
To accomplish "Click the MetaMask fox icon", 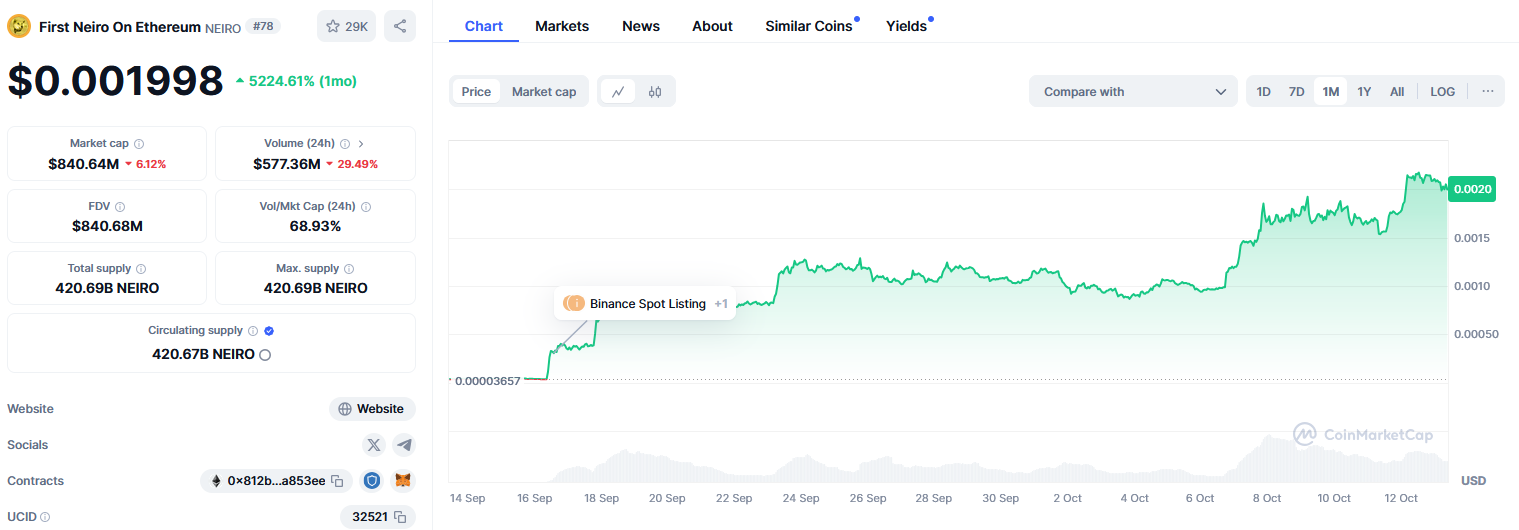I will pyautogui.click(x=402, y=481).
